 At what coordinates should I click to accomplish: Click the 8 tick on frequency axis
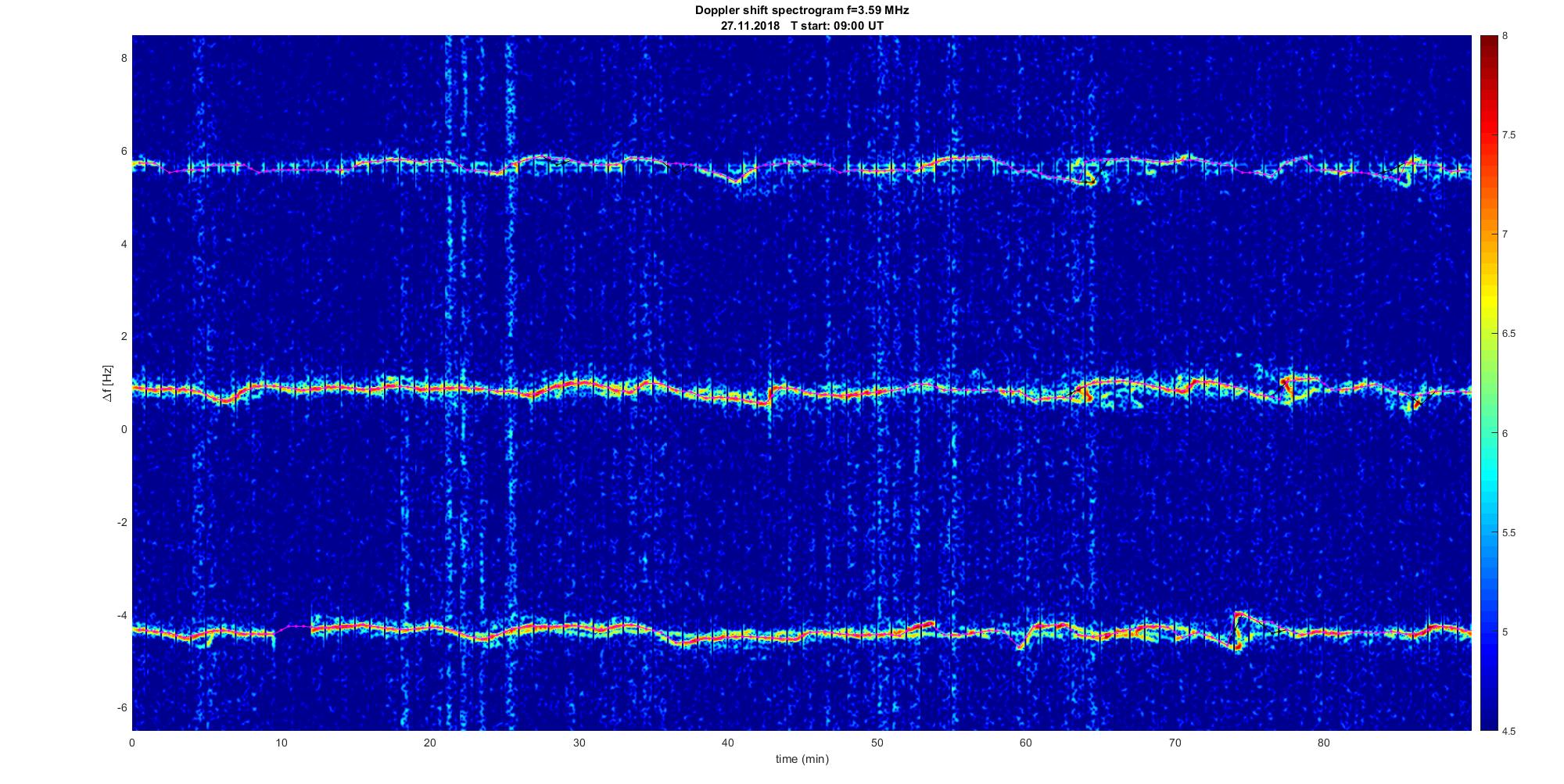point(123,58)
